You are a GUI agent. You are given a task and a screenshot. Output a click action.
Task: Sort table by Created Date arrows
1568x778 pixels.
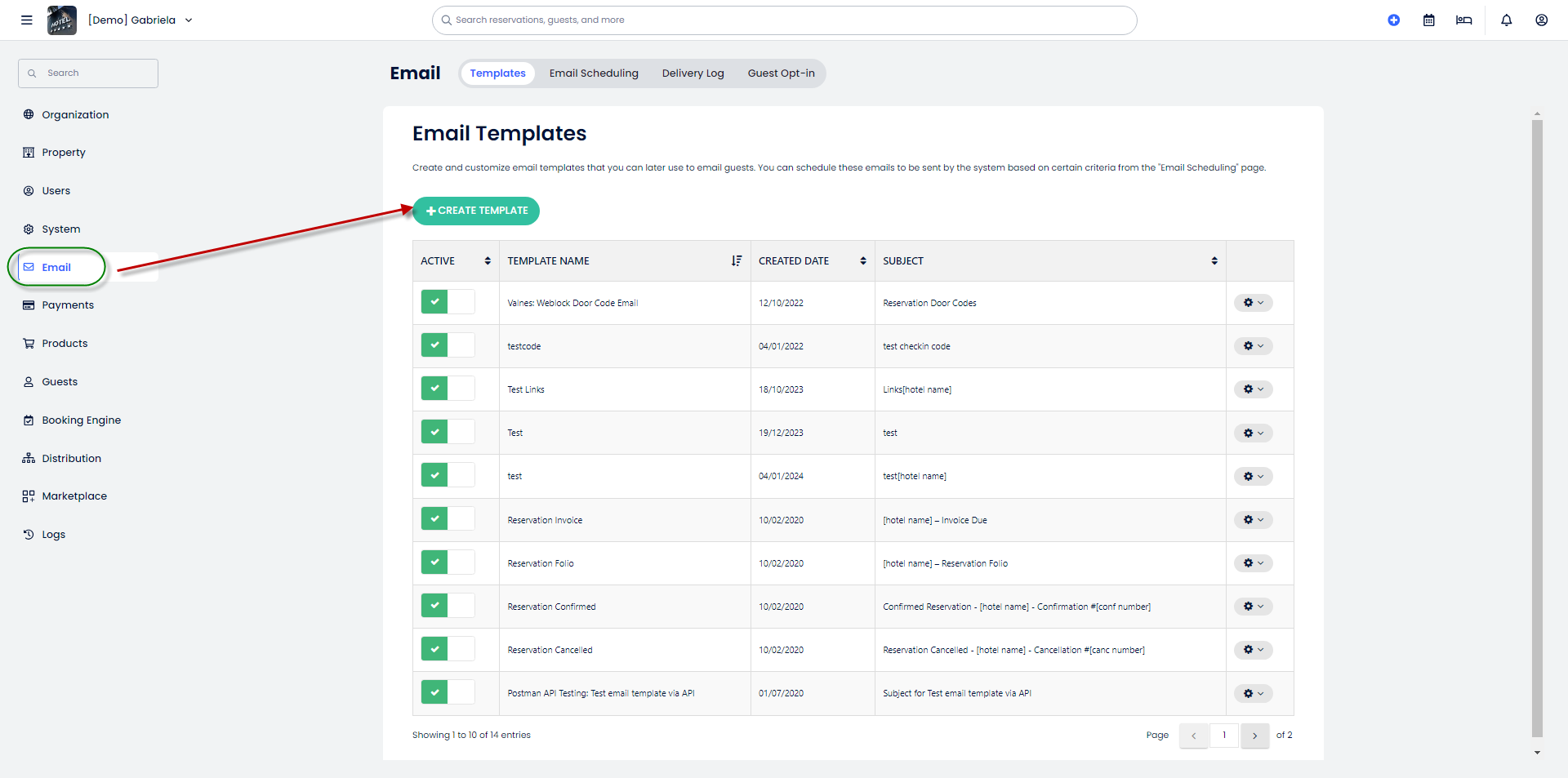tap(862, 261)
